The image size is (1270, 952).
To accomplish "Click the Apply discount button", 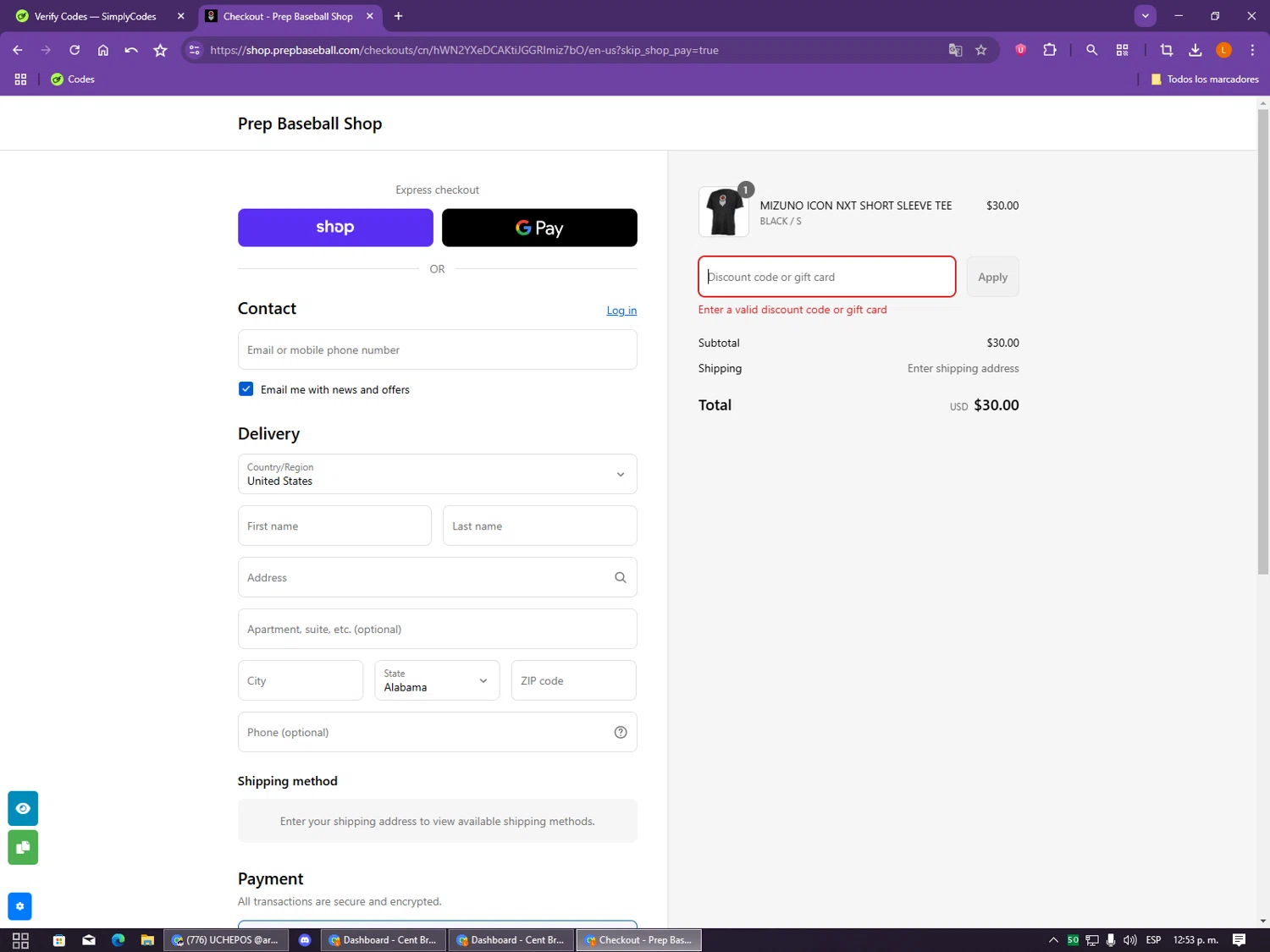I will pyautogui.click(x=992, y=277).
